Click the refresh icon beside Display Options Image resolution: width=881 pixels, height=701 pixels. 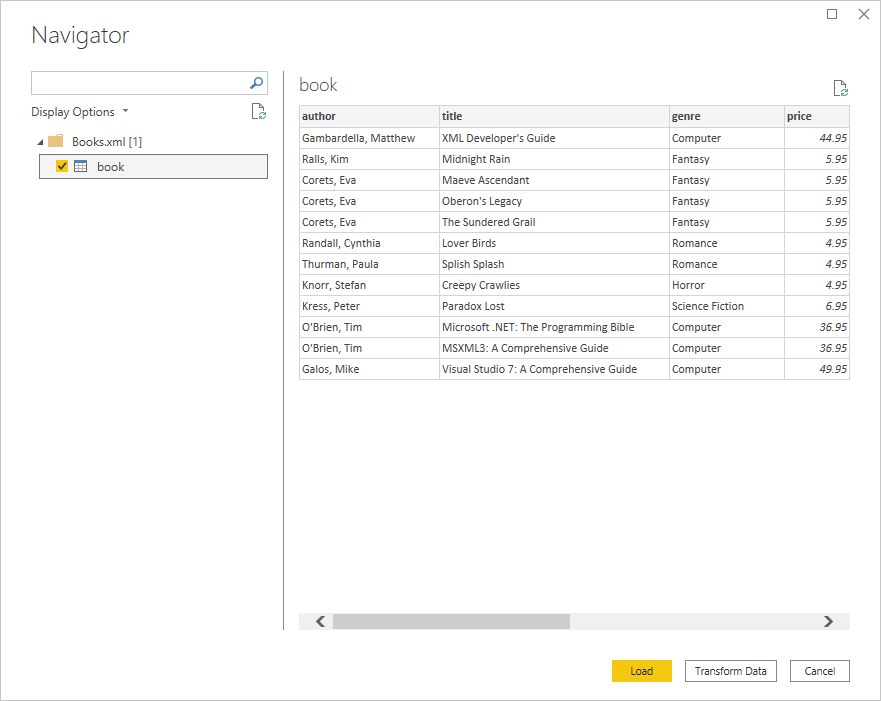[x=258, y=111]
